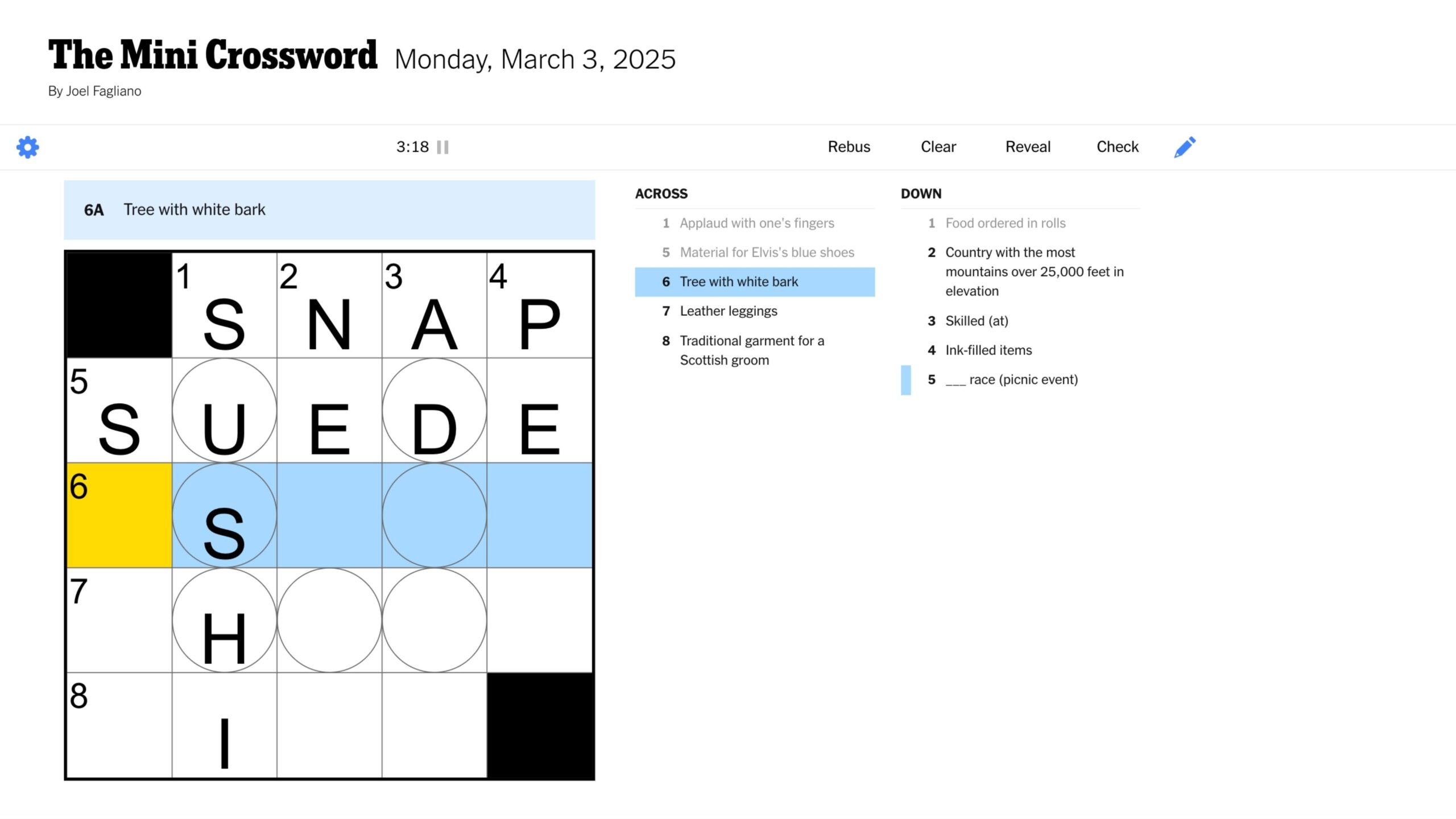Select clue 2 Down about mountainous country
Image resolution: width=1456 pixels, height=819 pixels.
point(1033,272)
